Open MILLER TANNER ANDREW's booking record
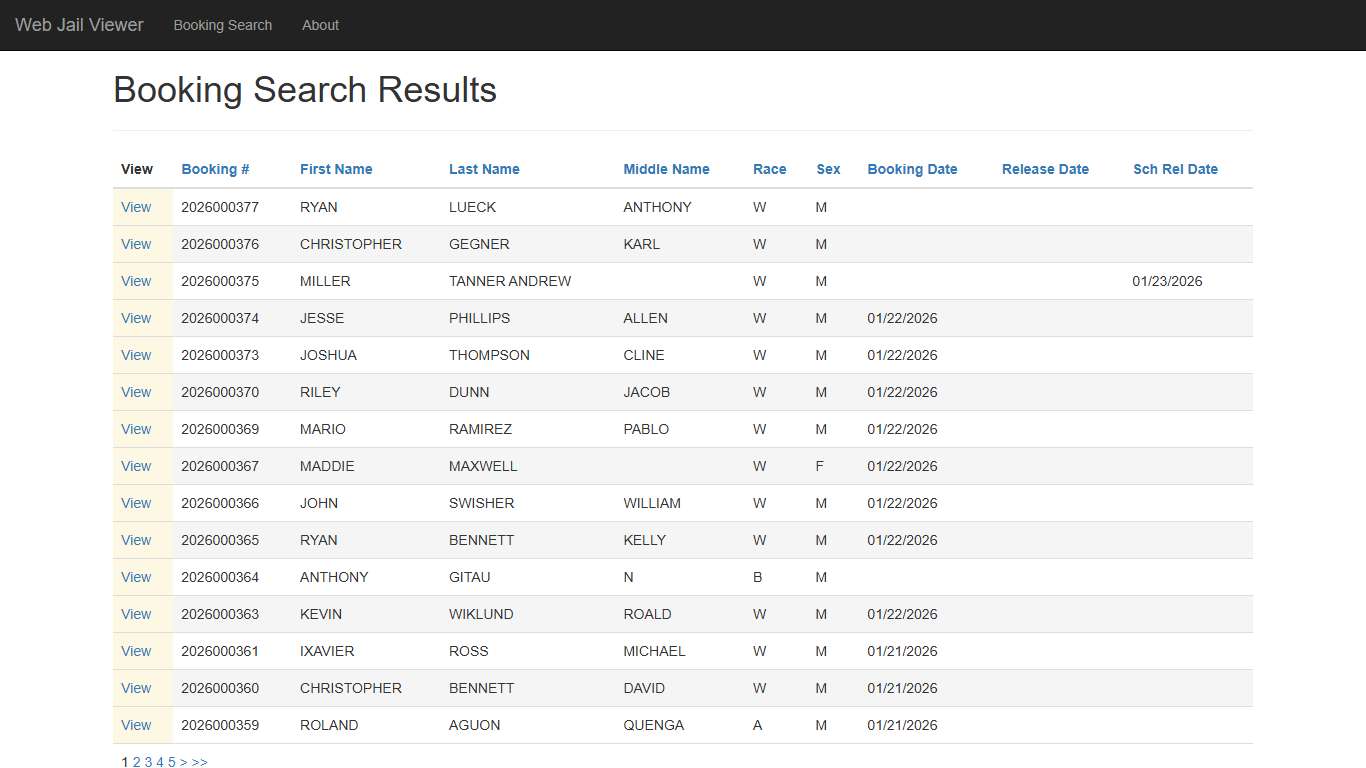 pos(136,281)
